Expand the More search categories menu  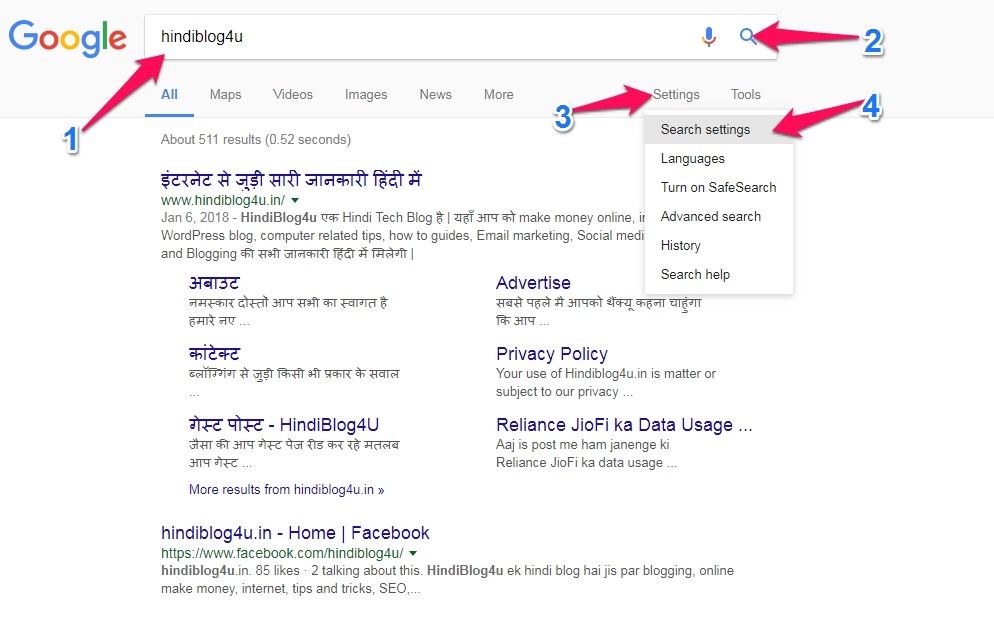point(498,94)
